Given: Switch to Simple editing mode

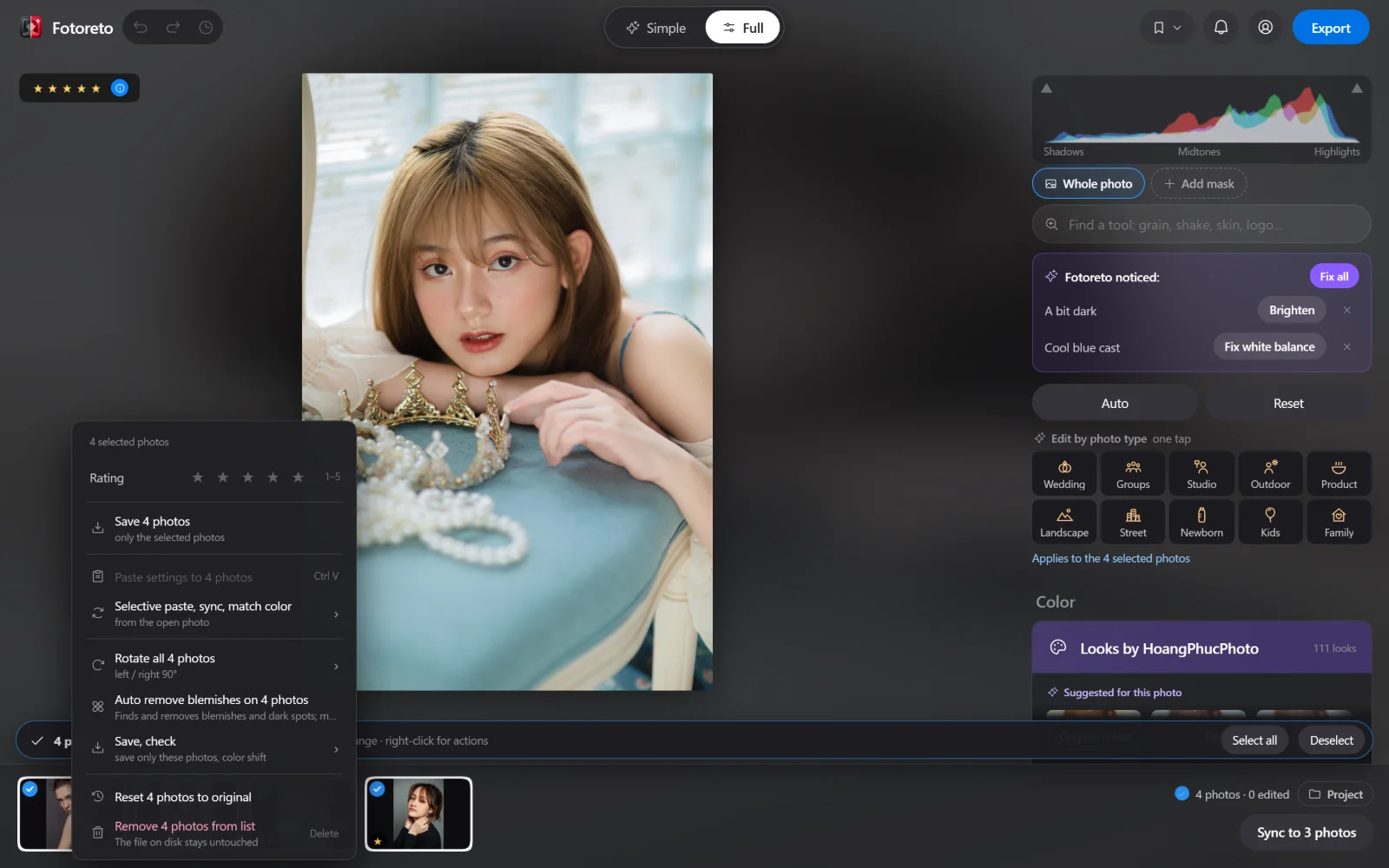Looking at the screenshot, I should click(x=656, y=28).
